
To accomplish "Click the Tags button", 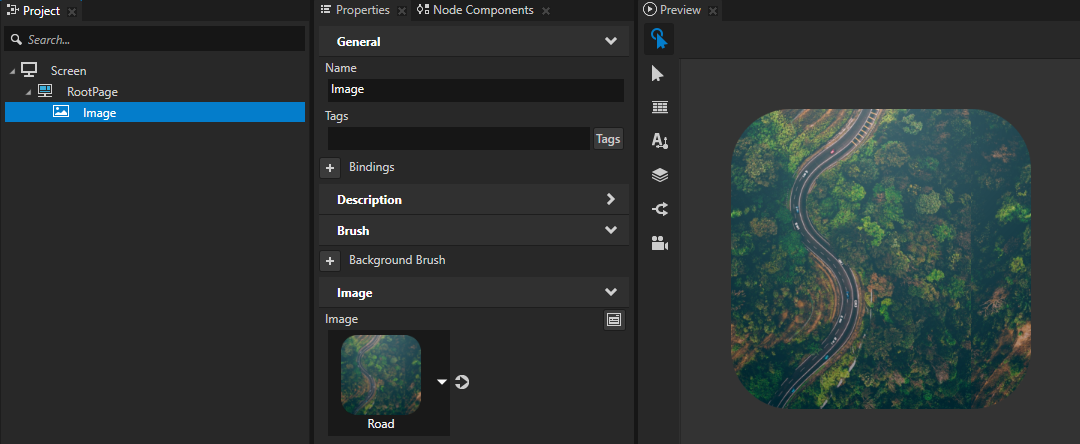I will click(x=608, y=139).
